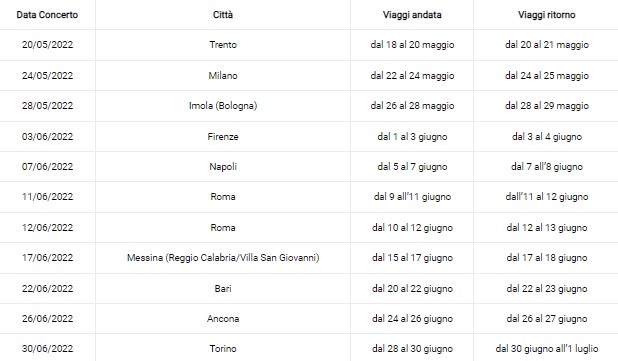Viewport: 618px width, 361px height.
Task: Click 'dal 7 all'8 giugno' return cell
Action: click(x=547, y=167)
